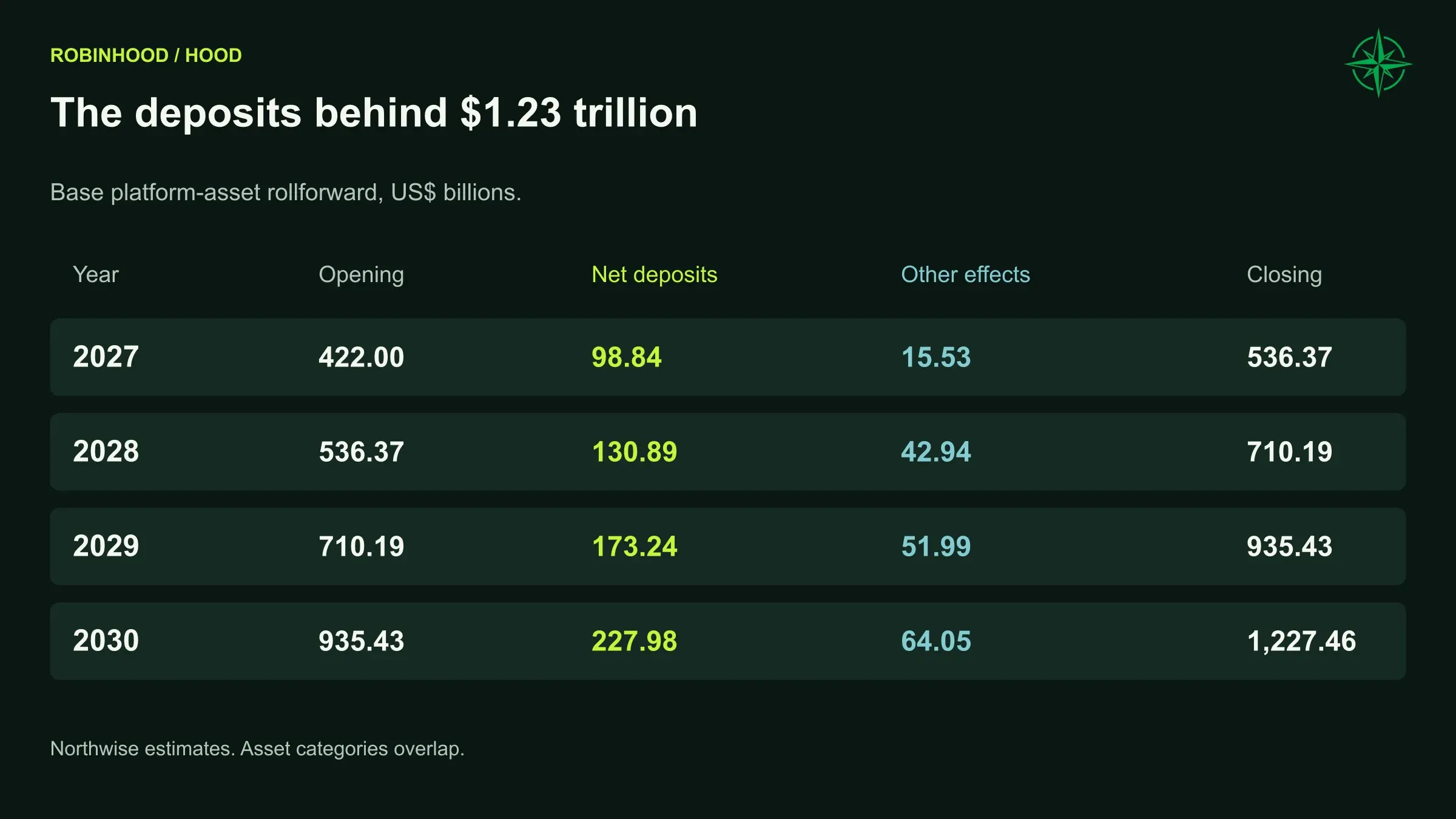Click the headline about $1.23 trillion

click(374, 113)
